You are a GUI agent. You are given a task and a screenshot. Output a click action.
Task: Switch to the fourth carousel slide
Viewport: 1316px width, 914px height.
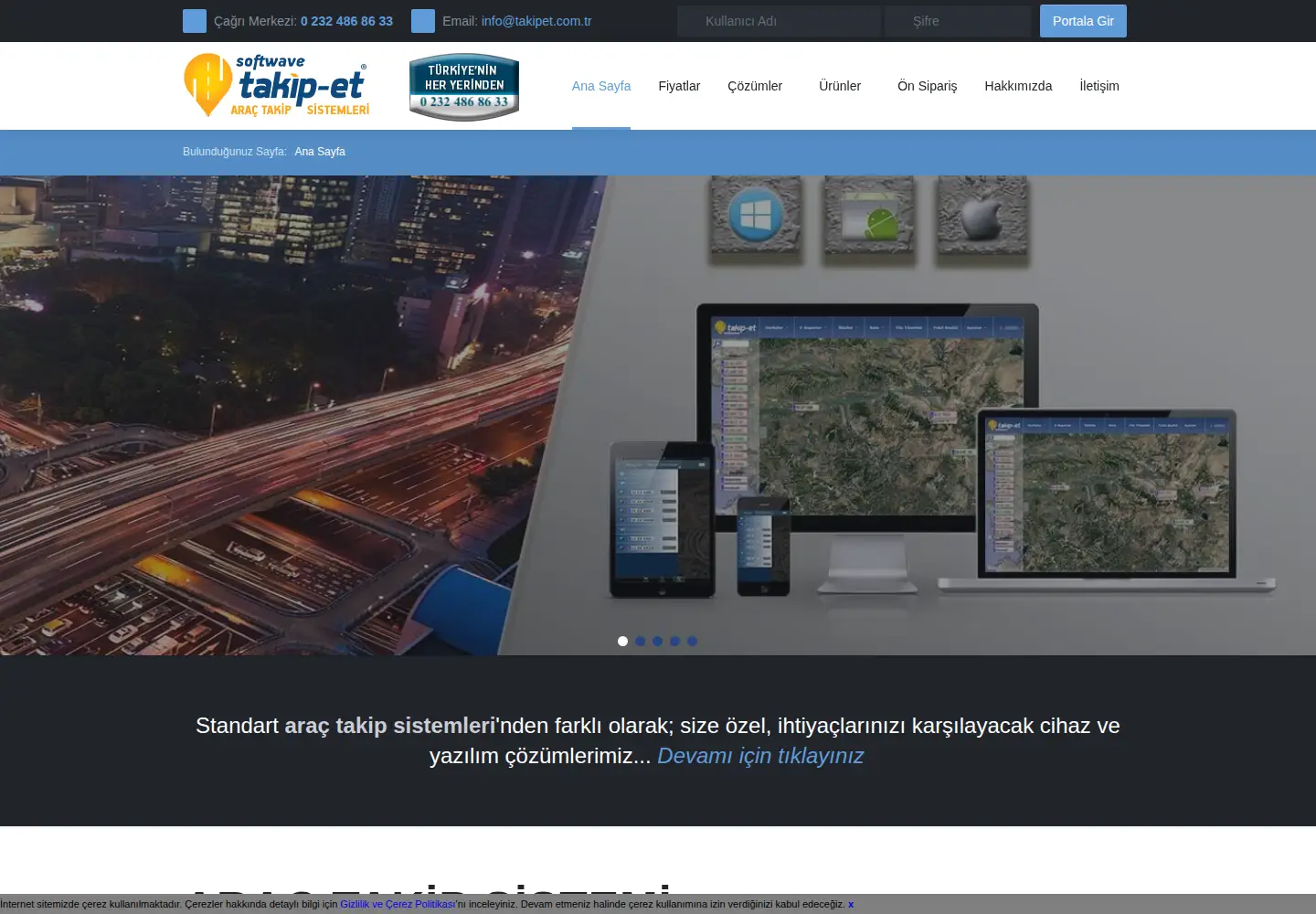674,641
